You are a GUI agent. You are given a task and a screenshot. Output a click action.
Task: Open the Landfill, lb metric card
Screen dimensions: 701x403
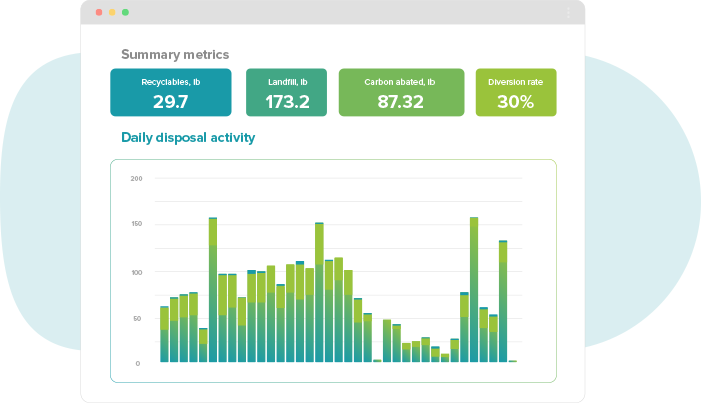[286, 92]
